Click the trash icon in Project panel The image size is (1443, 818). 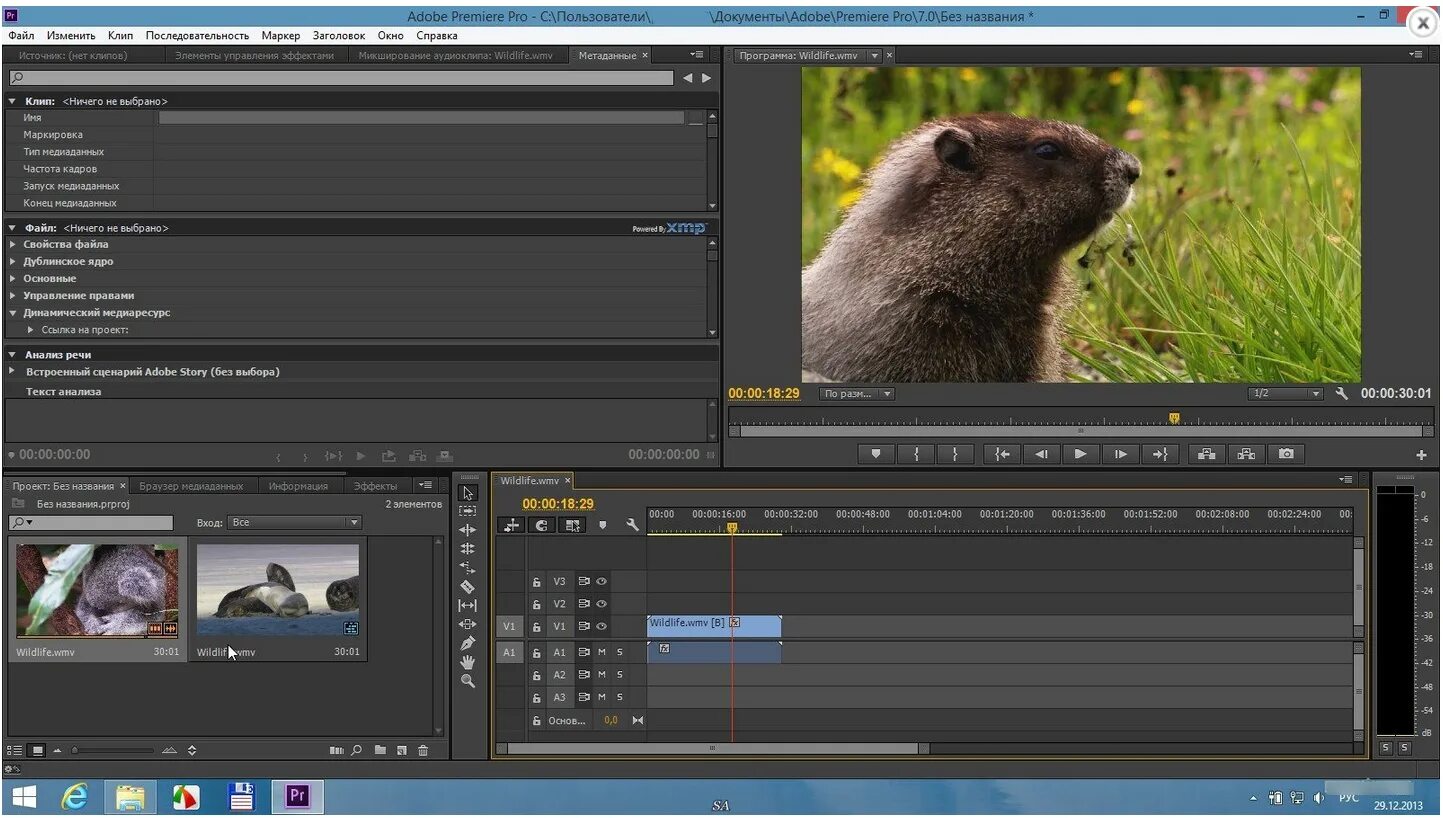(x=423, y=750)
